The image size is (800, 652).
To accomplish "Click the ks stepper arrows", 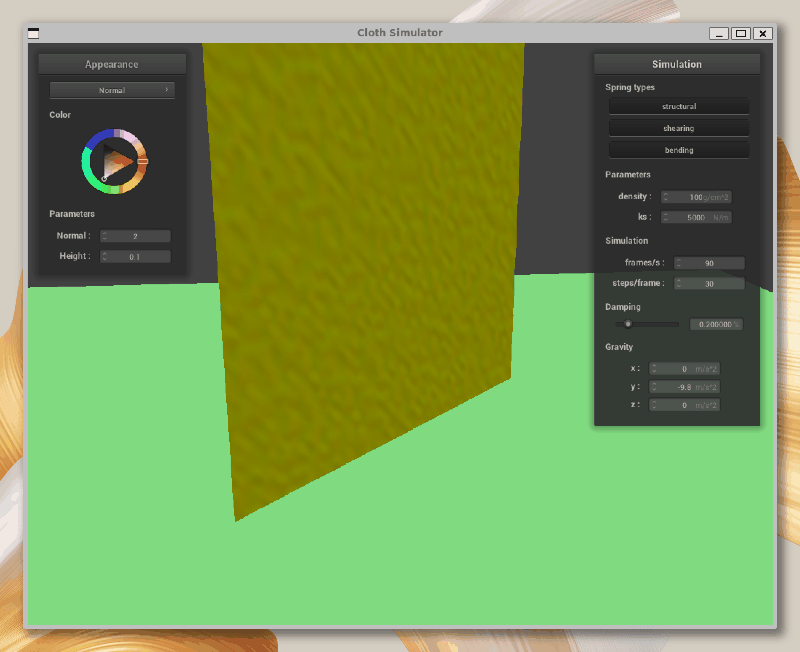I will [x=665, y=217].
